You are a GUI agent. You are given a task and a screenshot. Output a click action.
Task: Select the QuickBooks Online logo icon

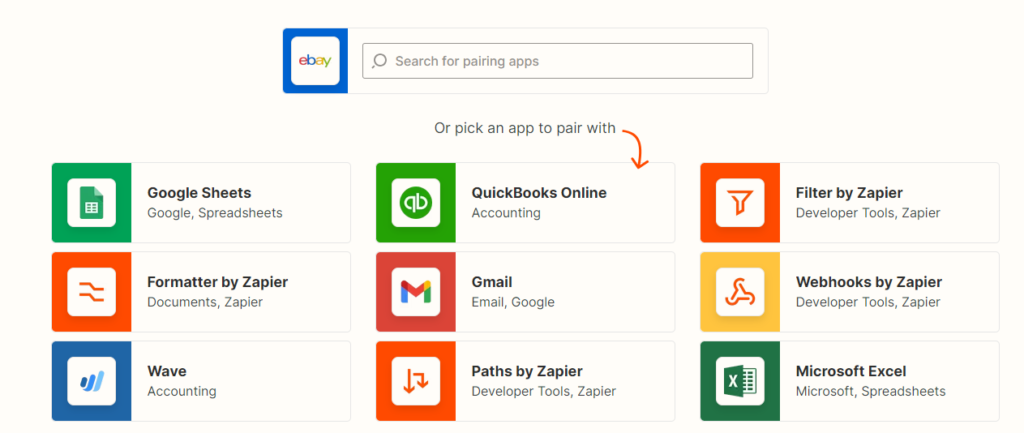tap(416, 203)
